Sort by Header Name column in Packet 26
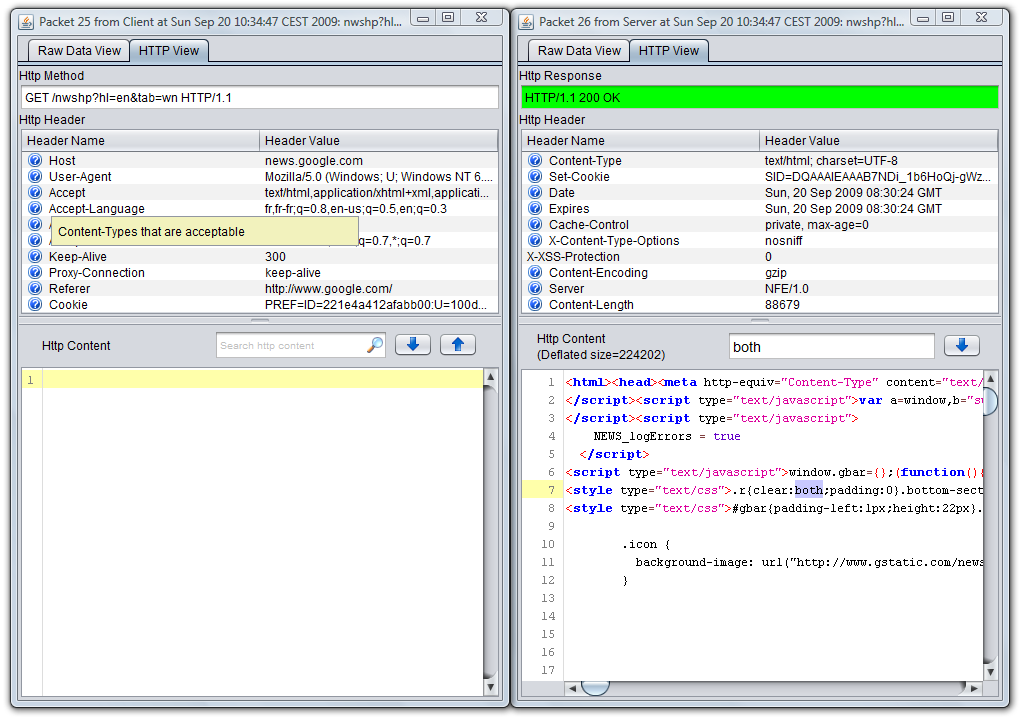Screen dimensions: 1022x720 pos(641,141)
